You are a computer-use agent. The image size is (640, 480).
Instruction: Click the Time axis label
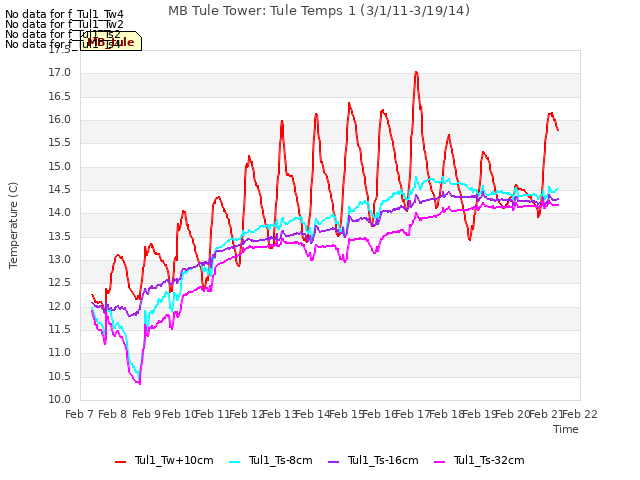pyautogui.click(x=565, y=429)
